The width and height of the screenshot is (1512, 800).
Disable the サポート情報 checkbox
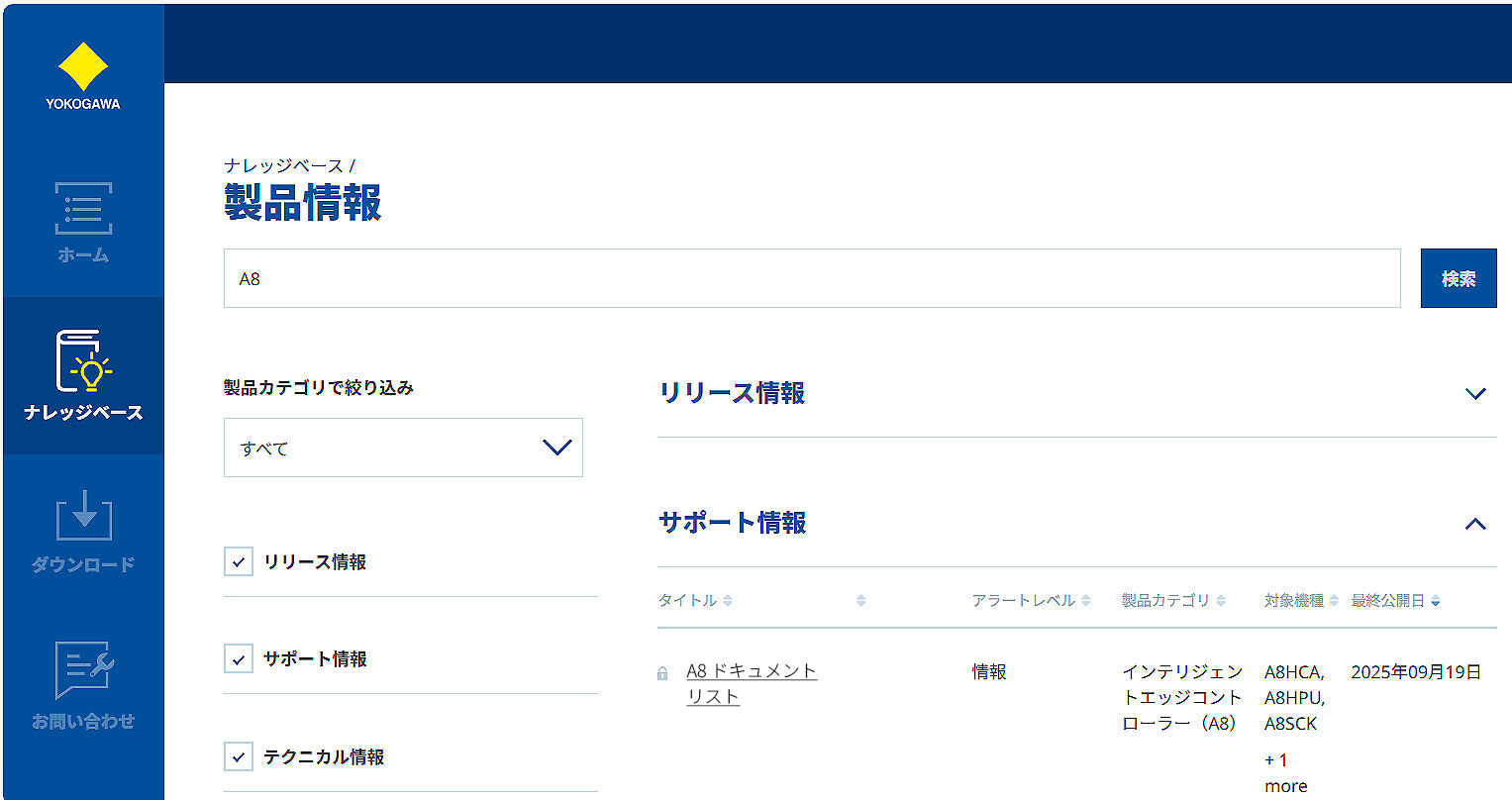click(238, 658)
